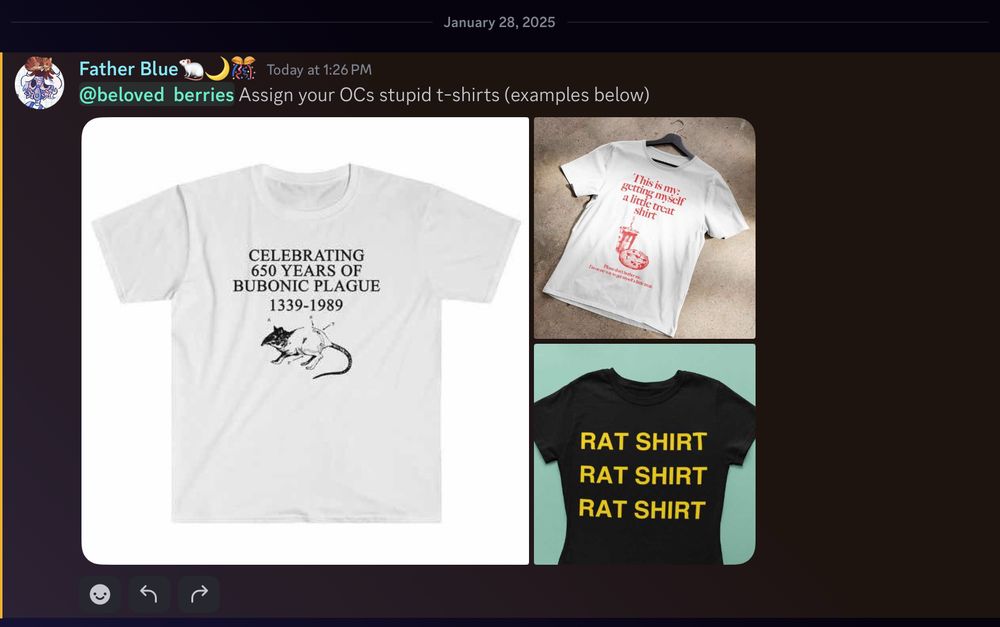1000x627 pixels.
Task: Open the smiley add reaction button
Action: coord(99,594)
